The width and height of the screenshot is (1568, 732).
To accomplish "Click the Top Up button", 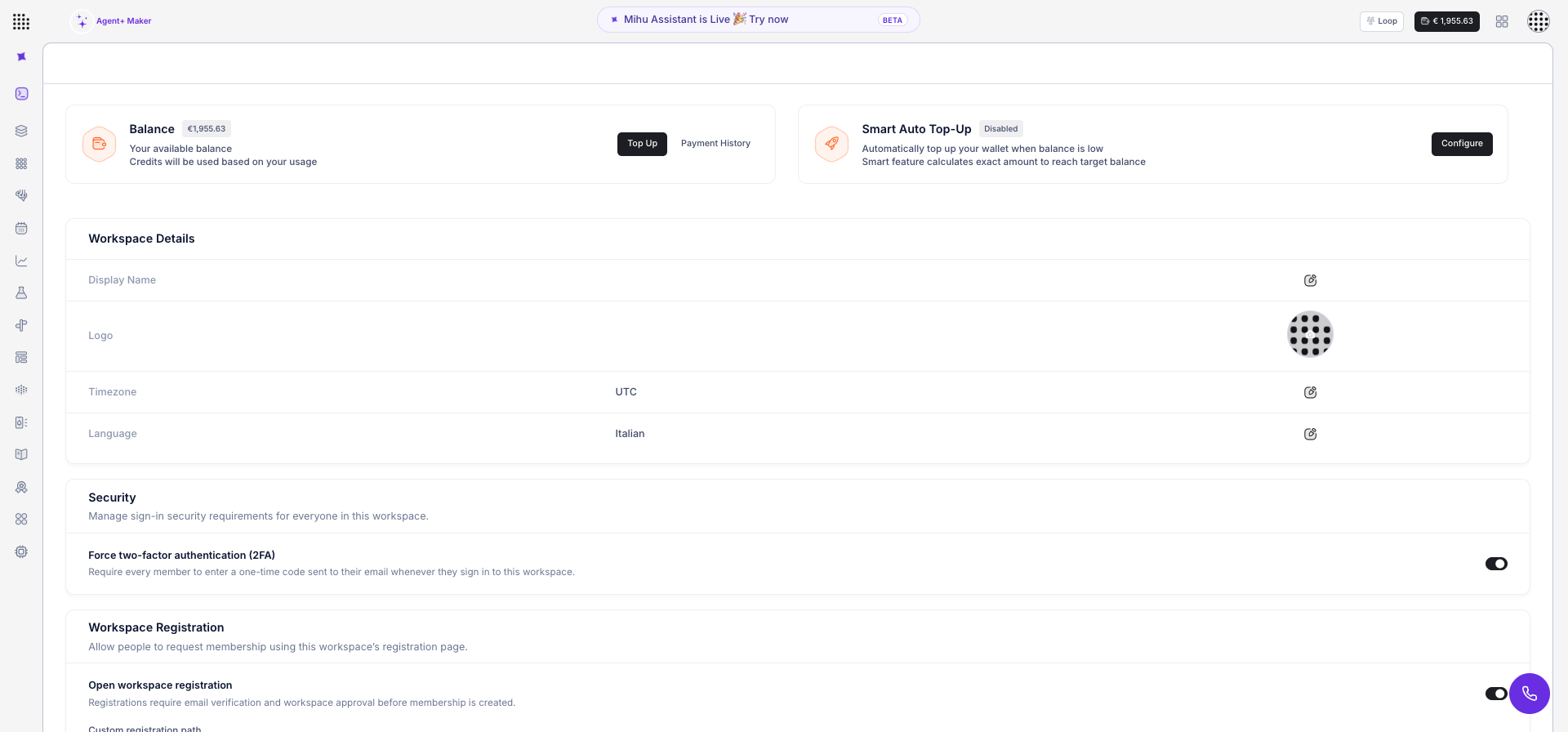I will [642, 144].
